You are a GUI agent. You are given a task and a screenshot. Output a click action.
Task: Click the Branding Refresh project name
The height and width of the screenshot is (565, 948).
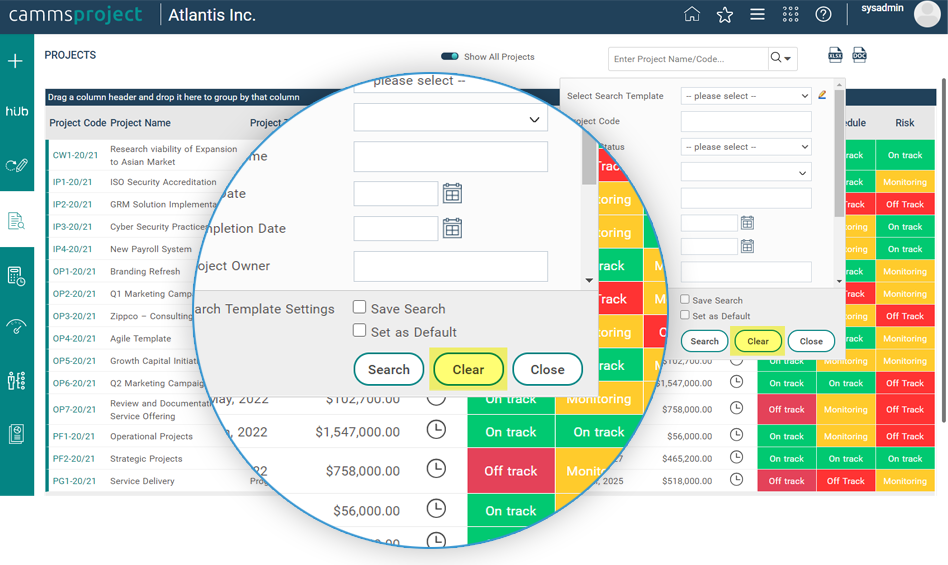coord(145,271)
